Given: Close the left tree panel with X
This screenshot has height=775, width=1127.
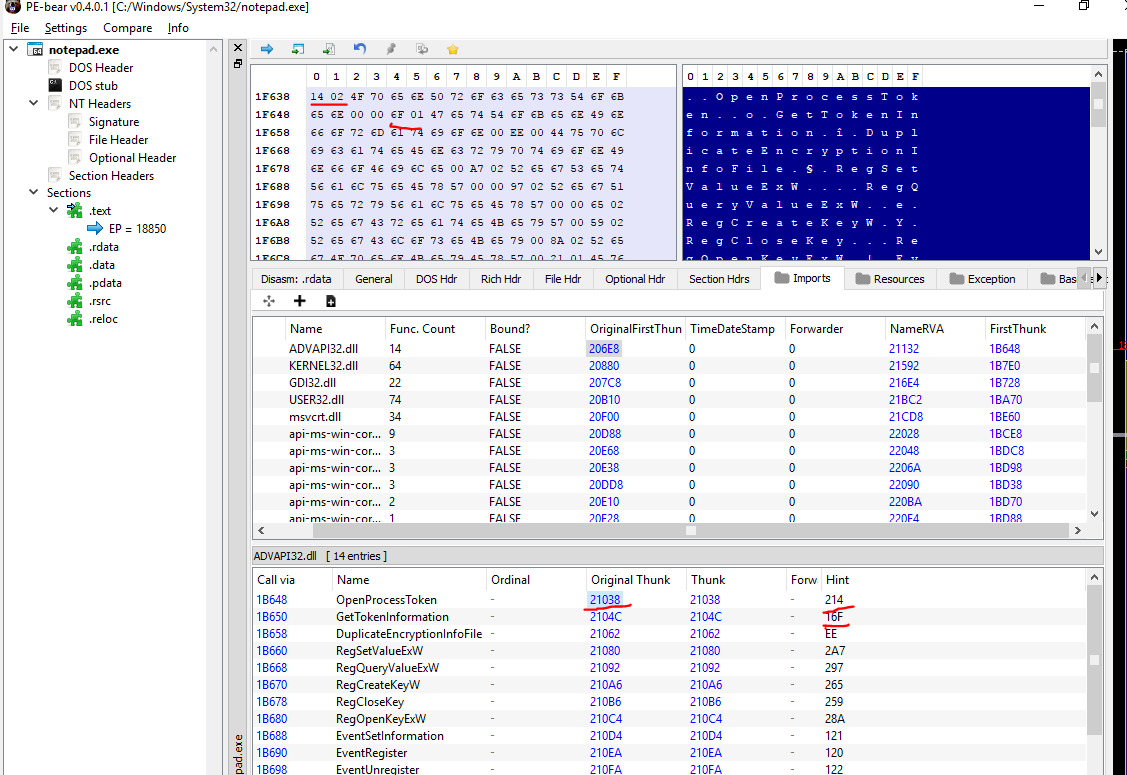Looking at the screenshot, I should tap(237, 48).
